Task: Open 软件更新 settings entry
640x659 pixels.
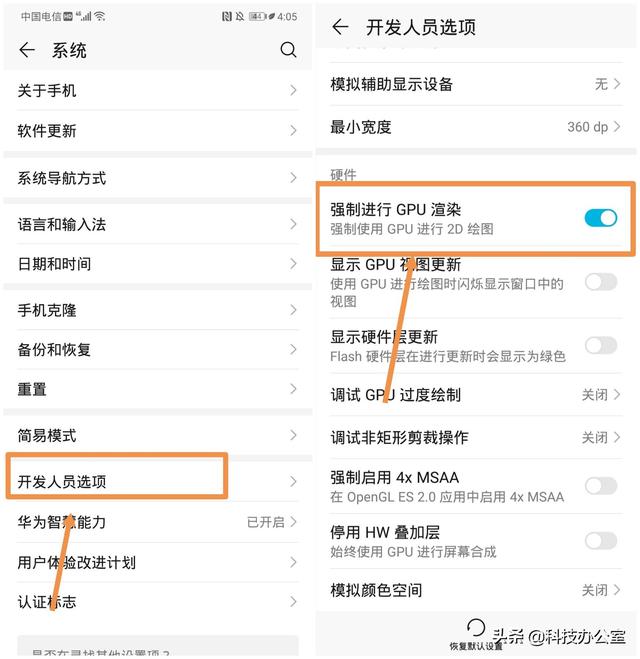Action: (x=158, y=130)
